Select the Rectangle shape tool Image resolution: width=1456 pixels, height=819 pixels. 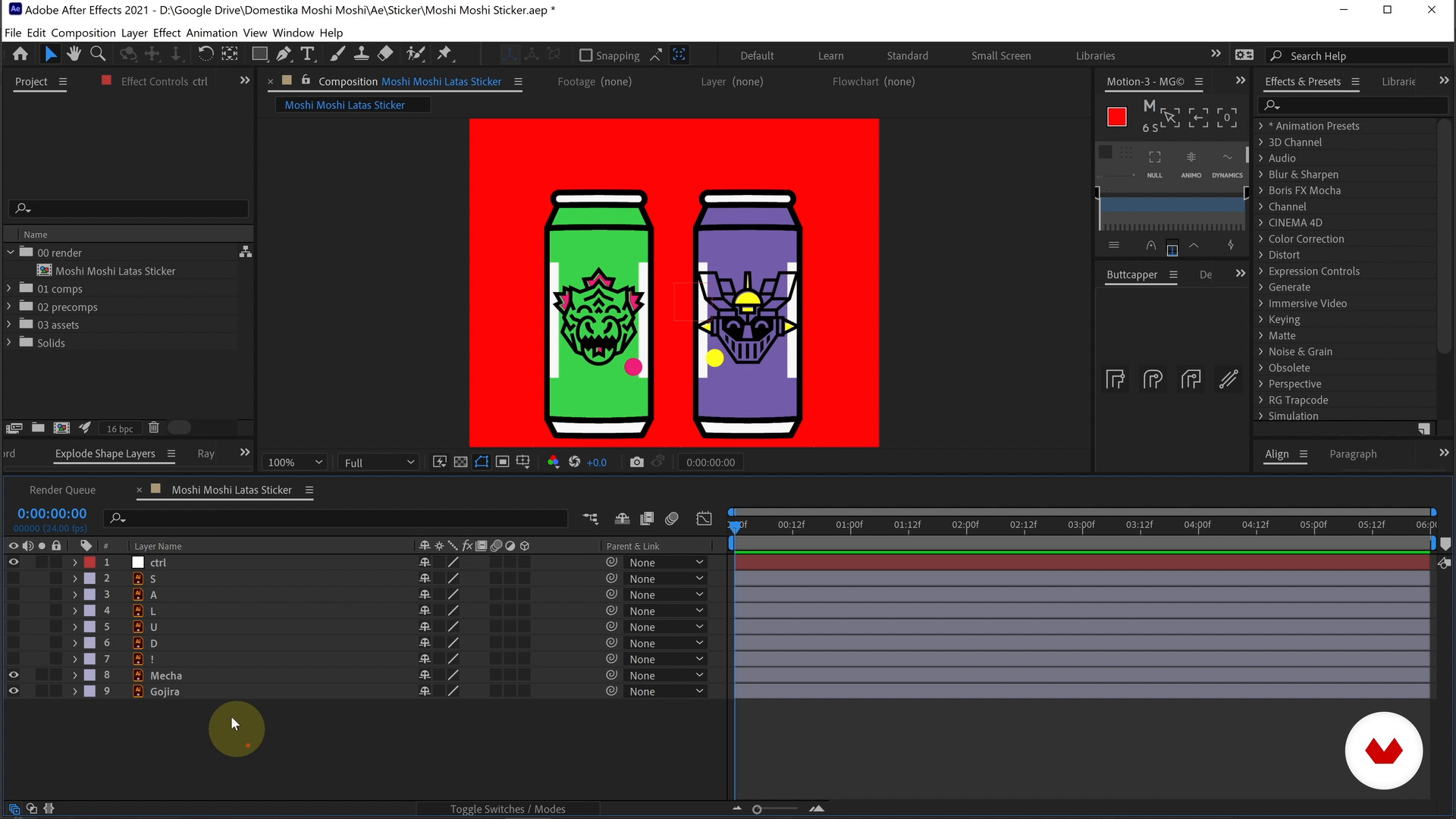(259, 54)
